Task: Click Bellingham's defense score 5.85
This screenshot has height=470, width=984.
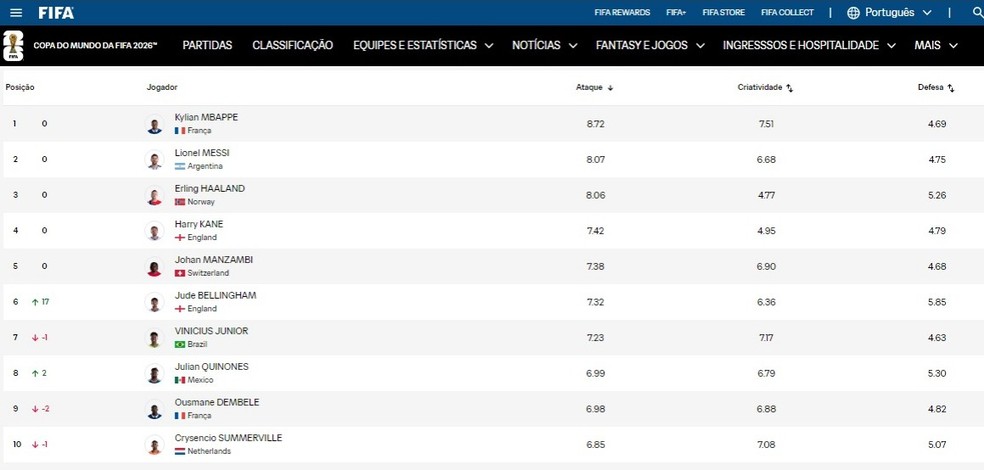Action: (937, 302)
